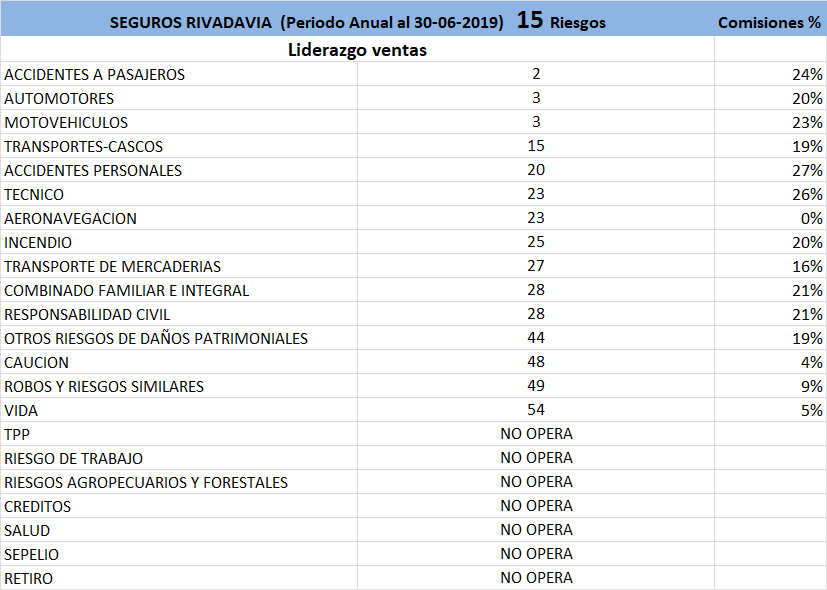Screen dimensions: 827x590
Task: Select 'NO OPERA' in the RETIRO row
Action: click(x=536, y=577)
